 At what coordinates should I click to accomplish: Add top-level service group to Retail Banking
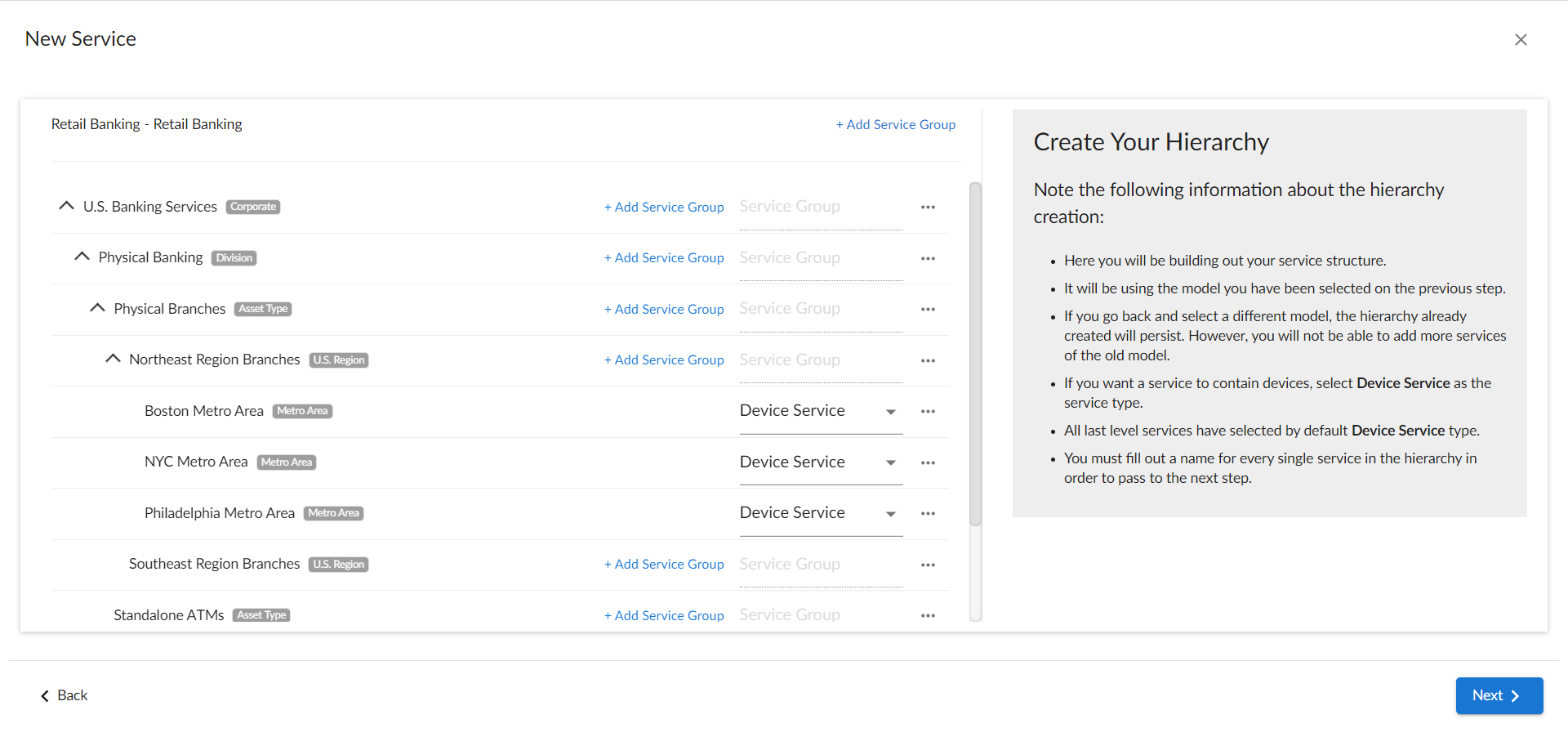(x=895, y=124)
